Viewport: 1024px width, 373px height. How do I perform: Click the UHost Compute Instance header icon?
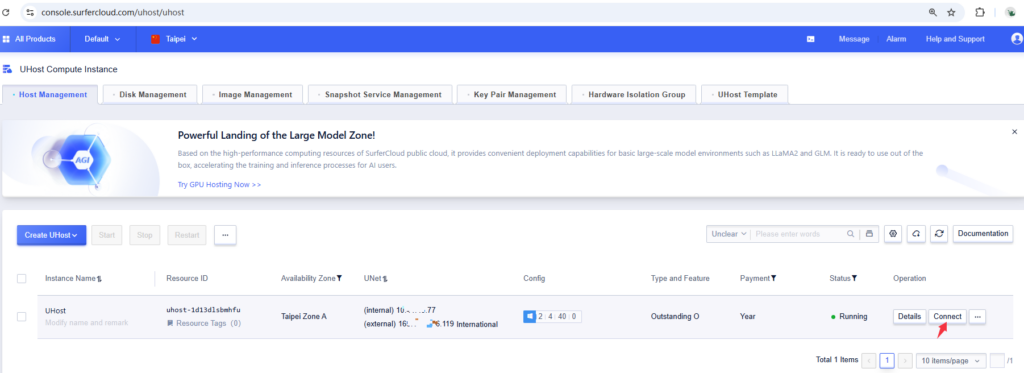click(7, 69)
